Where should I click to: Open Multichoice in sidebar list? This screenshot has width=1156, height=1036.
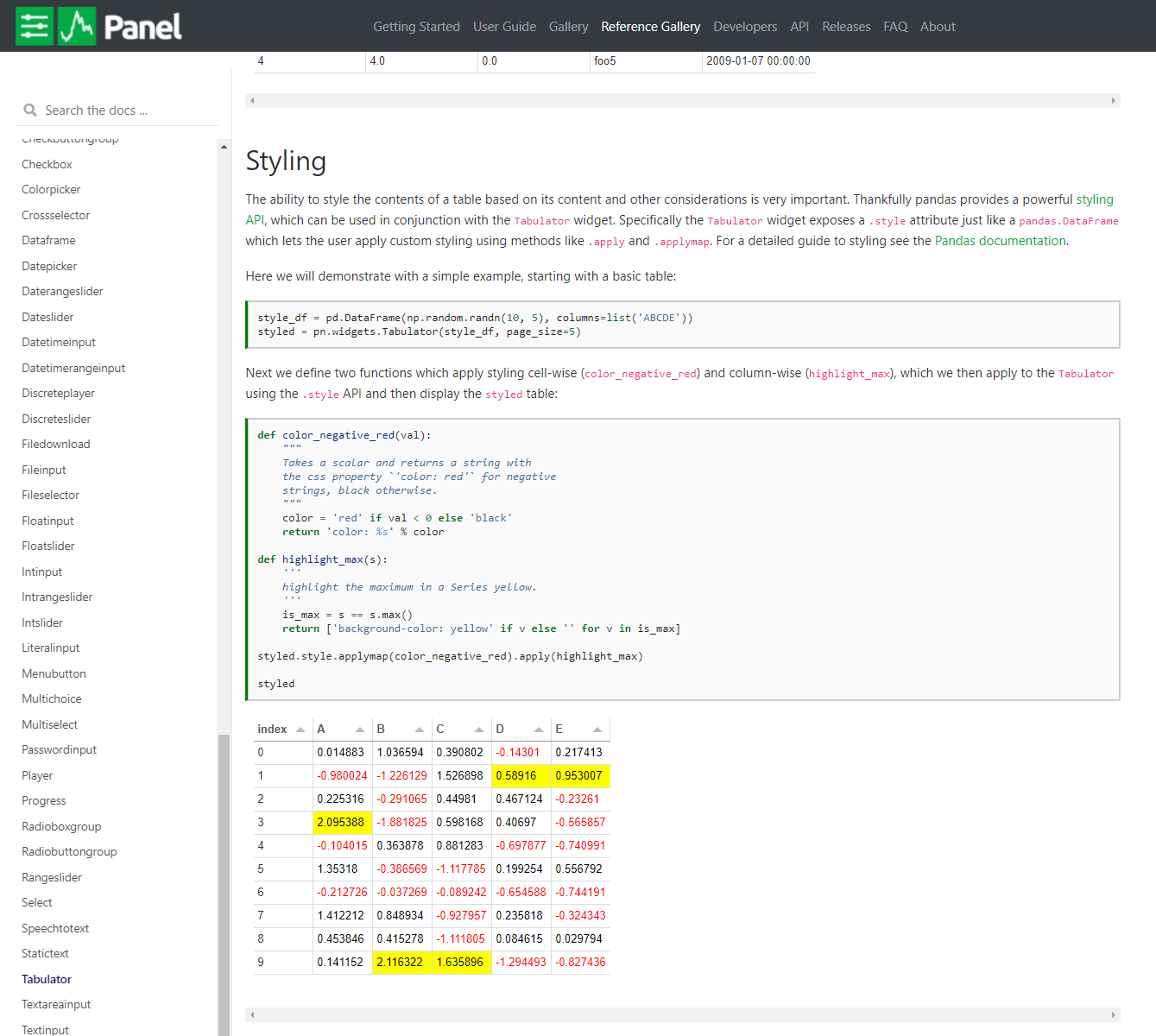(52, 698)
